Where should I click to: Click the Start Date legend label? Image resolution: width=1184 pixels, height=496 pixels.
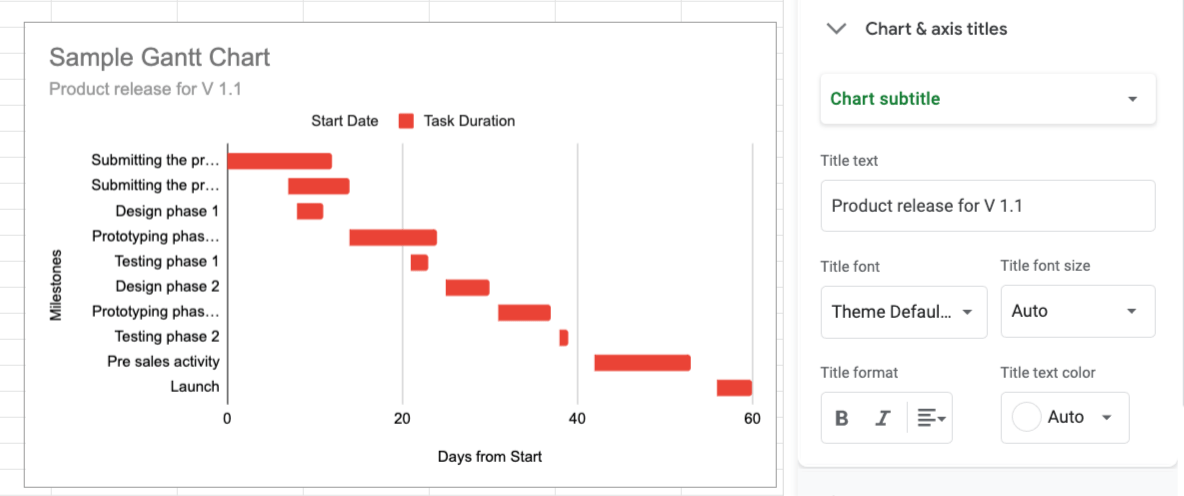(345, 121)
